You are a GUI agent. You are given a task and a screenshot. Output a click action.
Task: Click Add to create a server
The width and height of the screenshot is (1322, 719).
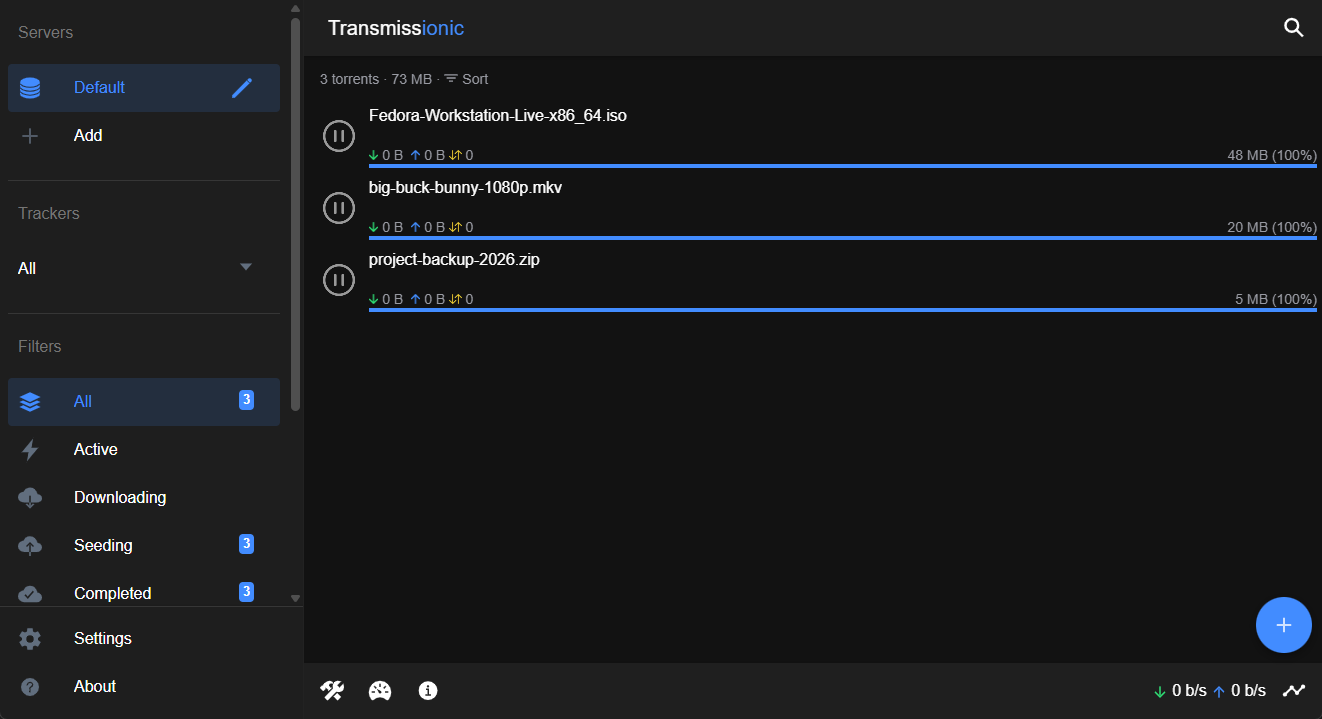pos(144,136)
